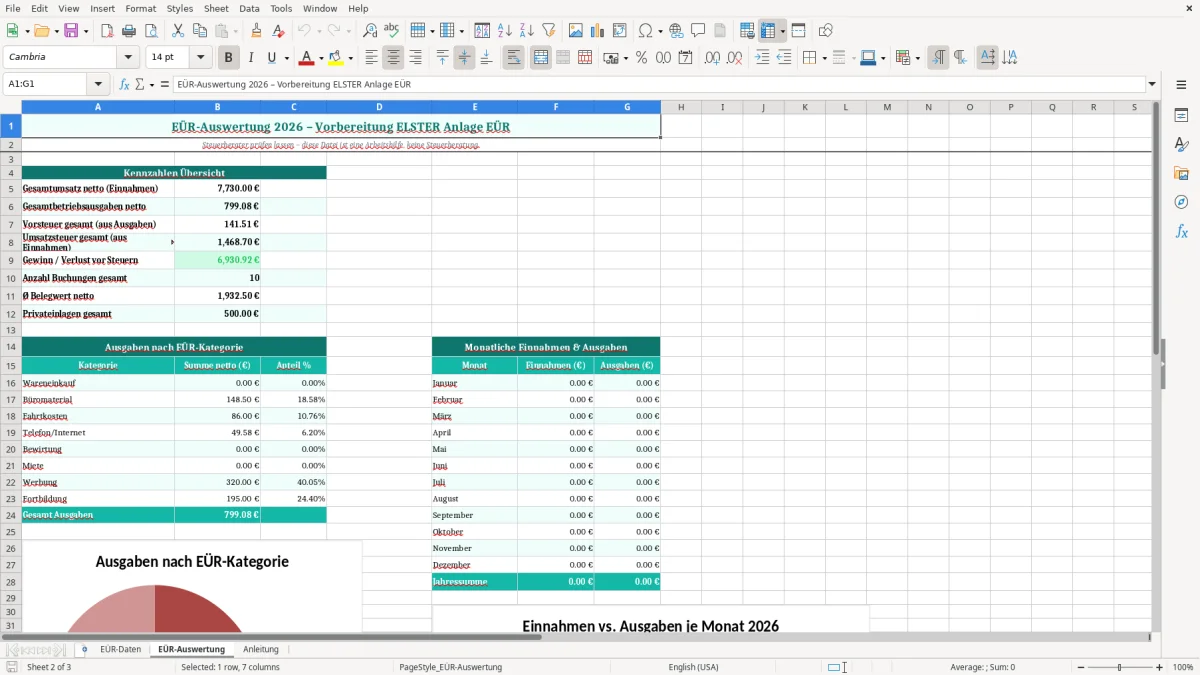Copy selection using the copy icon
Screen dimensions: 1200x675
click(200, 31)
